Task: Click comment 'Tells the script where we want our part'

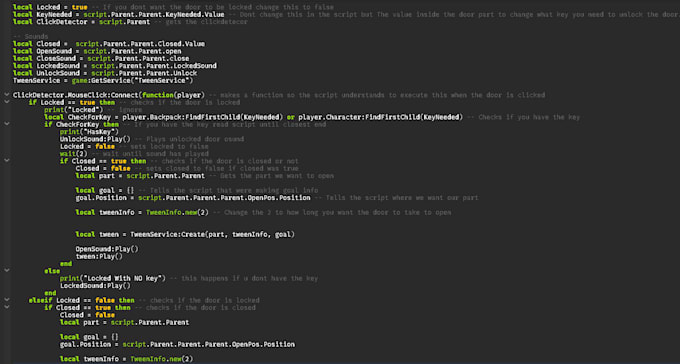Action: pos(396,197)
